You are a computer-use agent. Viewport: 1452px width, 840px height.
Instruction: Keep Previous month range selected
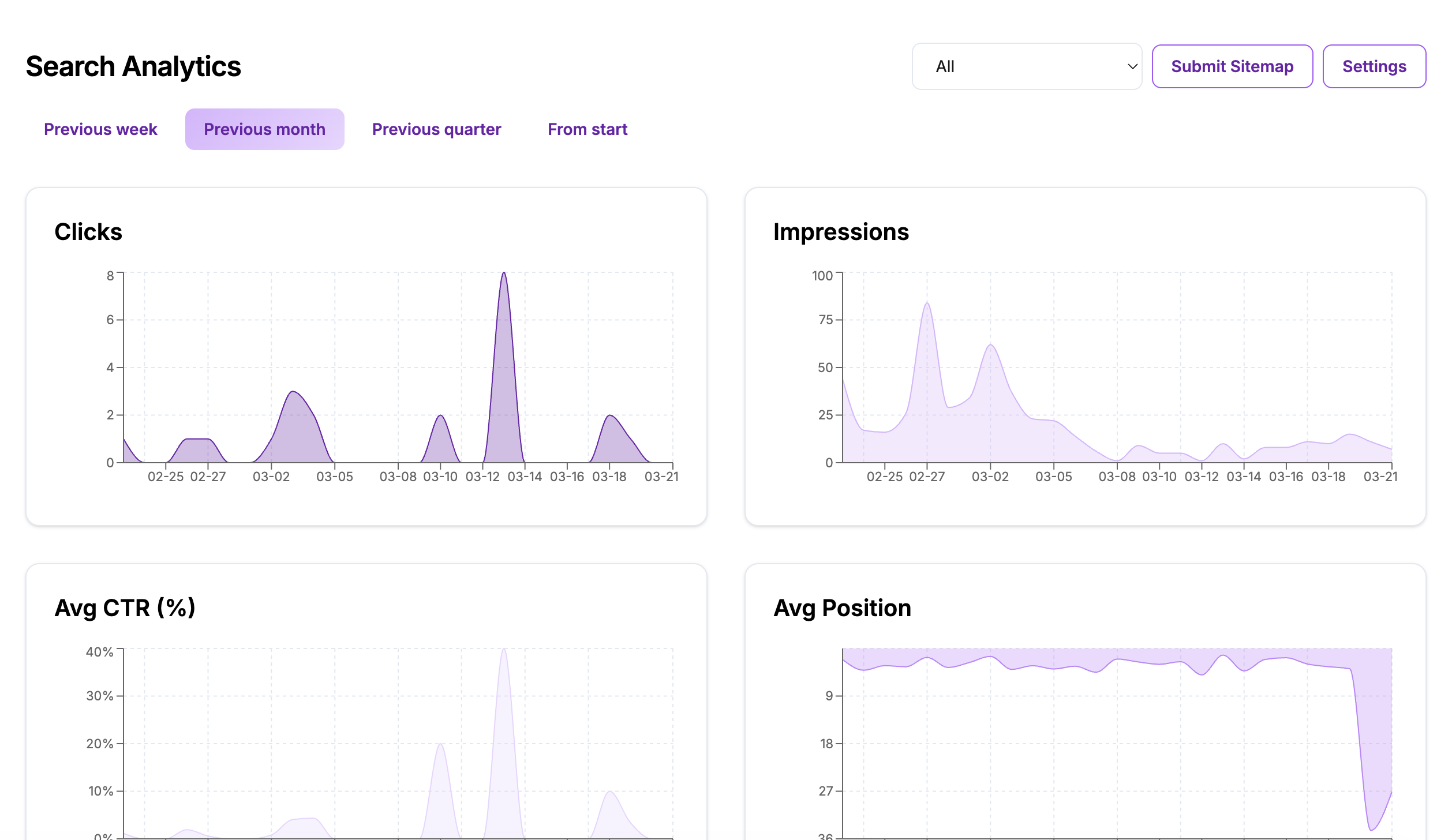click(x=264, y=129)
